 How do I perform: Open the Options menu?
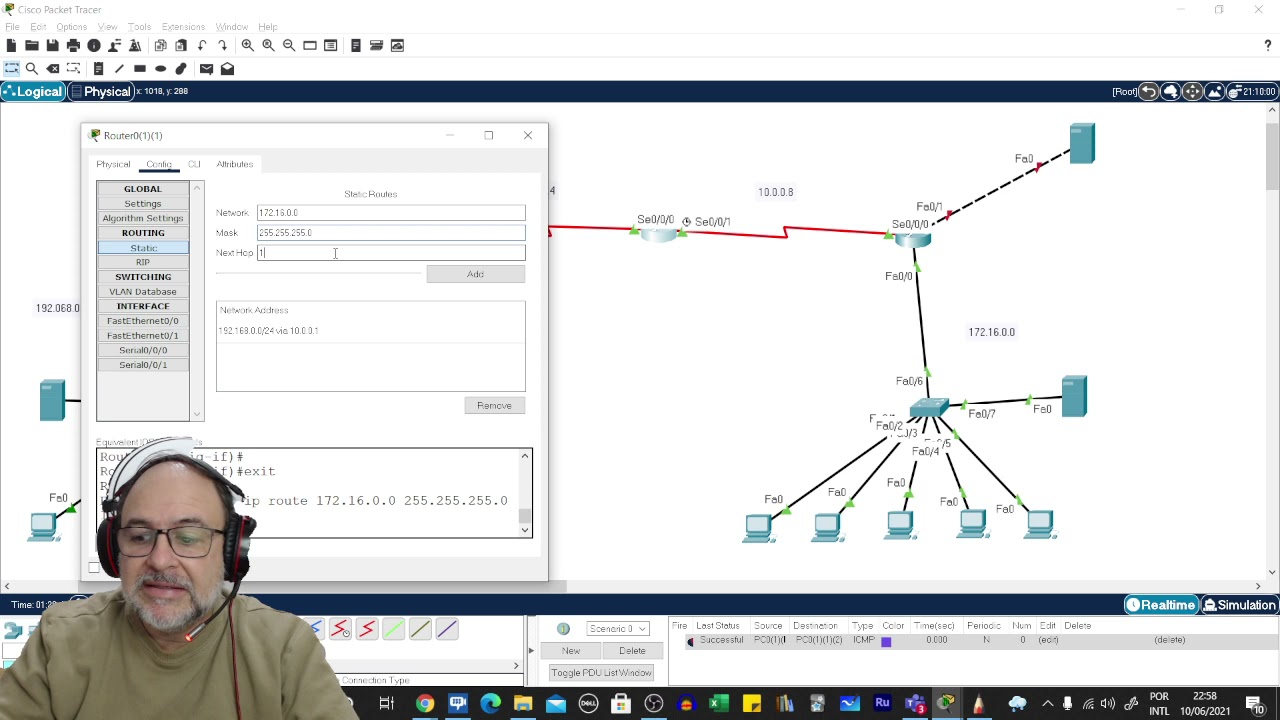coord(71,27)
